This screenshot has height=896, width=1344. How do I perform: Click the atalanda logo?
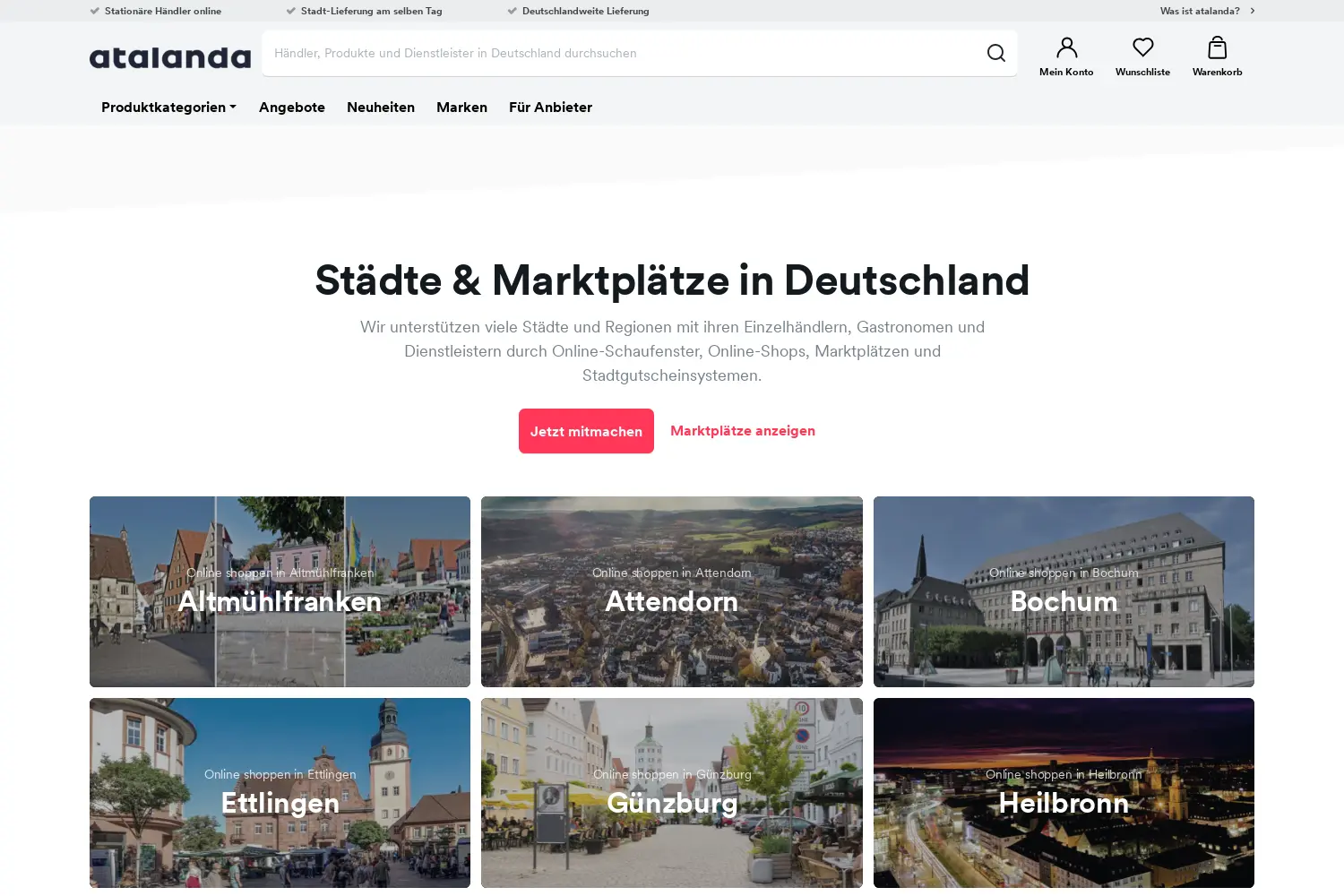click(x=170, y=57)
